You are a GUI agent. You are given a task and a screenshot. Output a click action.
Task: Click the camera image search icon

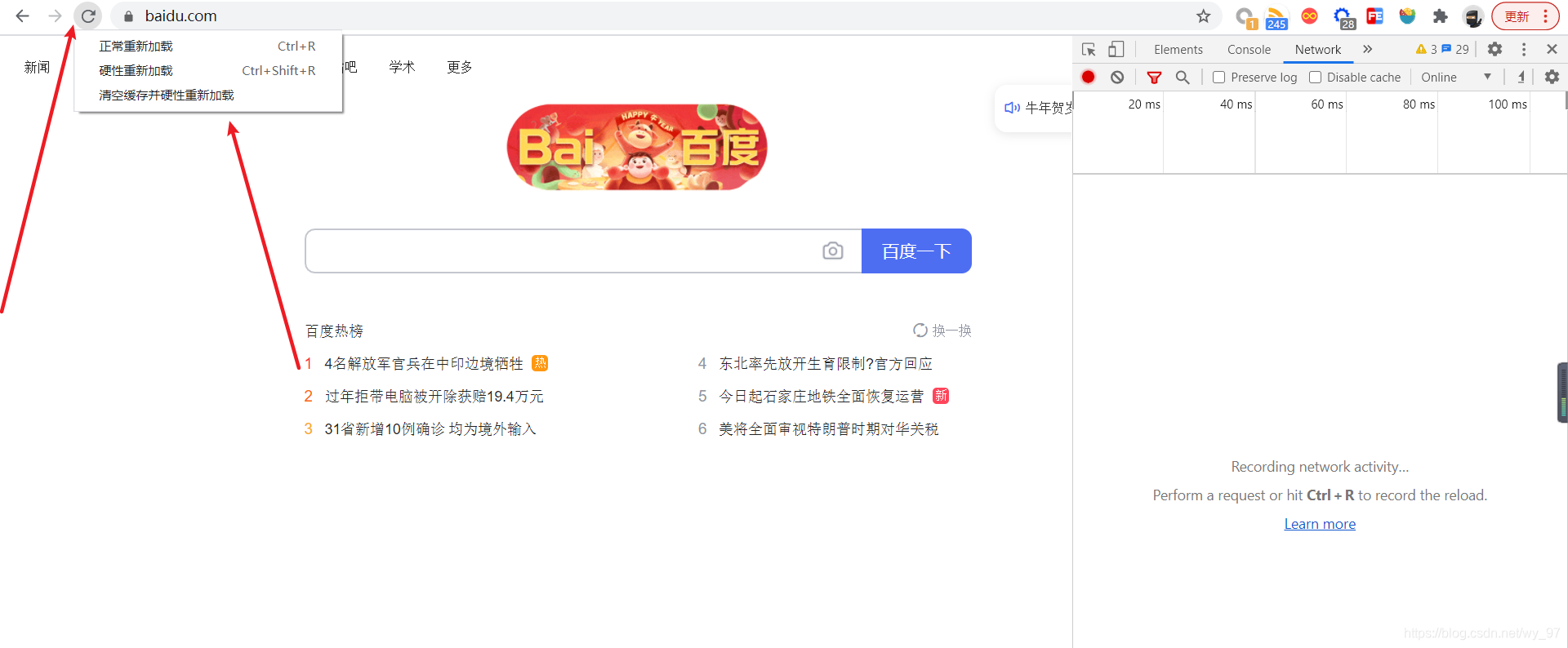click(833, 251)
